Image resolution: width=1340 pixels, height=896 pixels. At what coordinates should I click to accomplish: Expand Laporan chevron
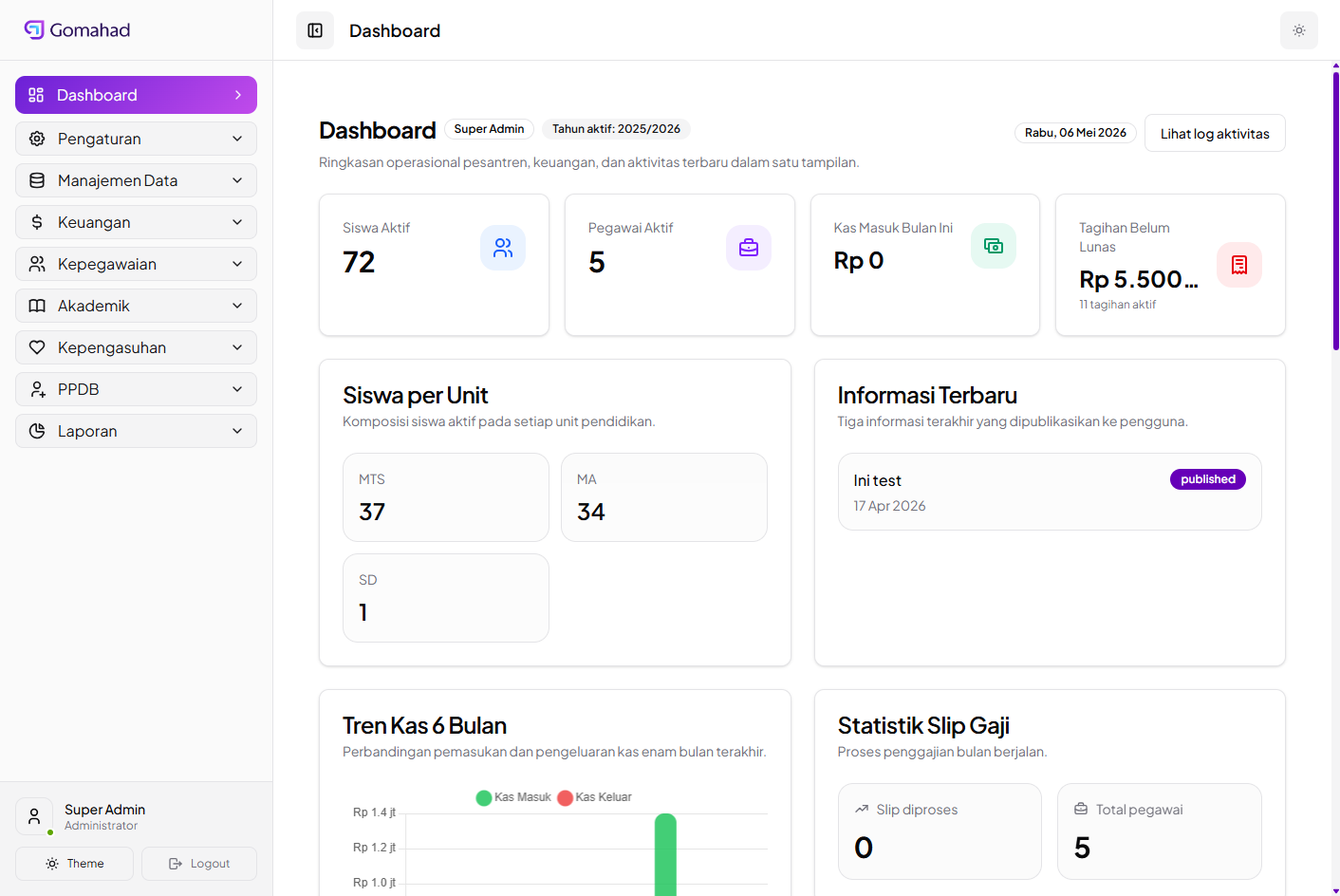coord(237,431)
